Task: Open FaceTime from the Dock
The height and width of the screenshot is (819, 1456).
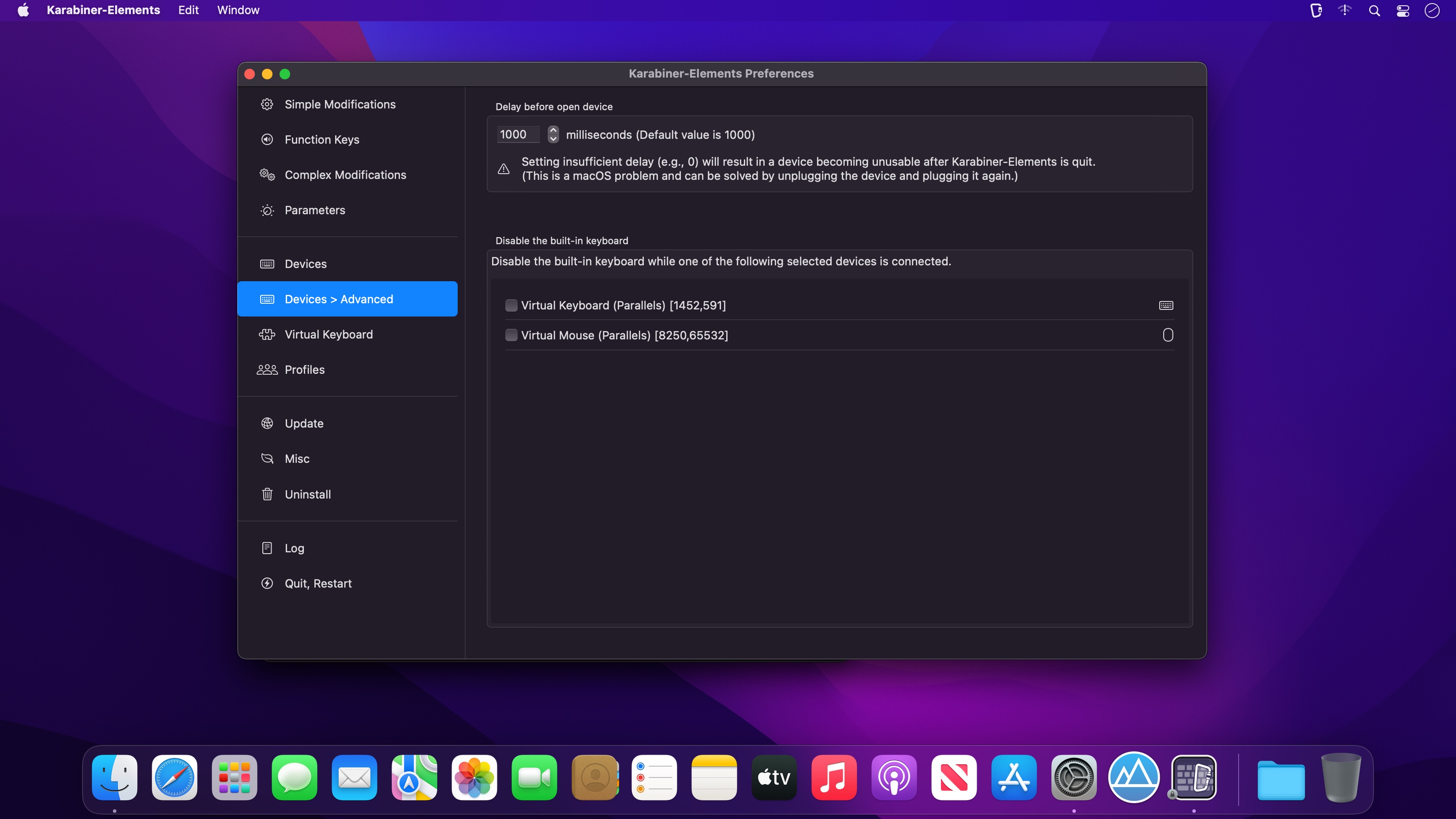Action: tap(534, 777)
